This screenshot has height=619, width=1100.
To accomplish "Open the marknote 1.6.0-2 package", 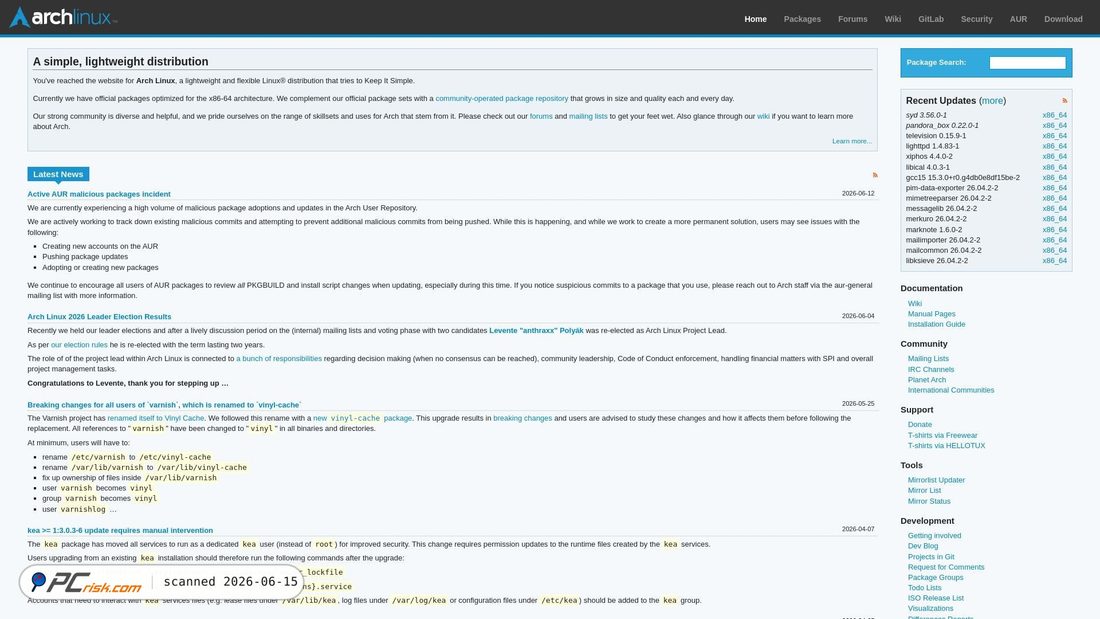I will coord(934,229).
